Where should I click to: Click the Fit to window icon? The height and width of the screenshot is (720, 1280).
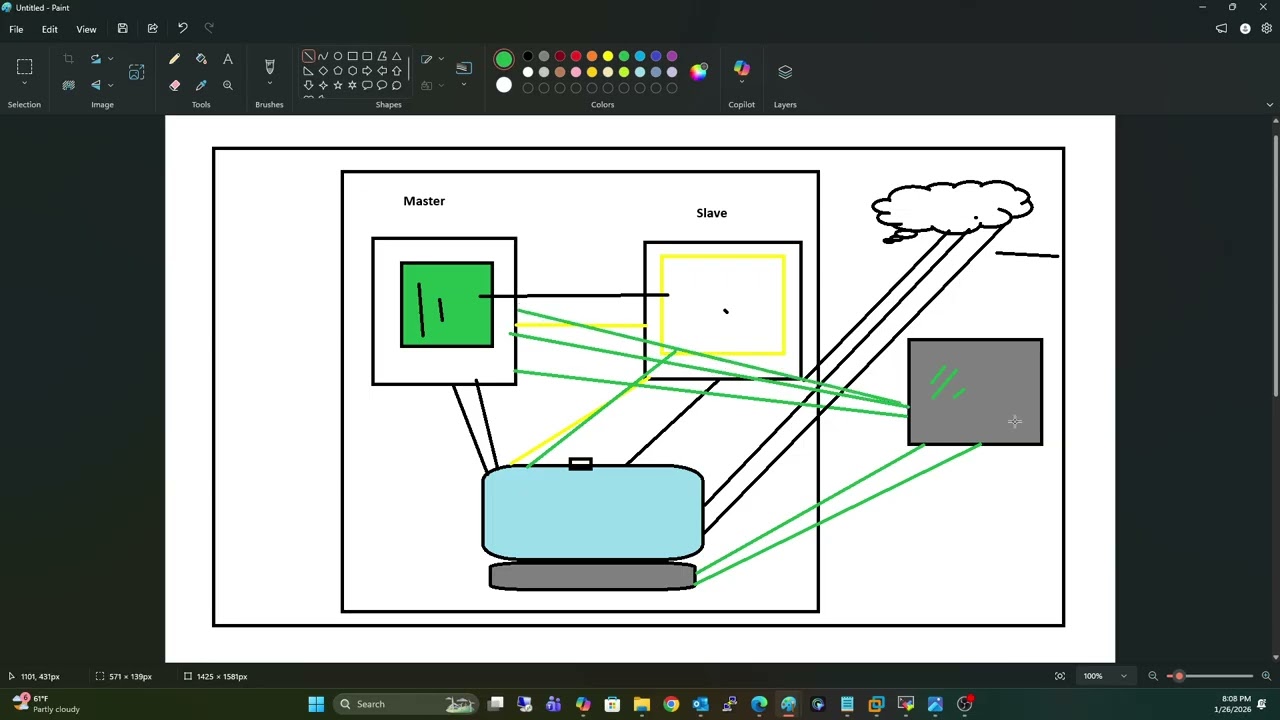[1060, 676]
